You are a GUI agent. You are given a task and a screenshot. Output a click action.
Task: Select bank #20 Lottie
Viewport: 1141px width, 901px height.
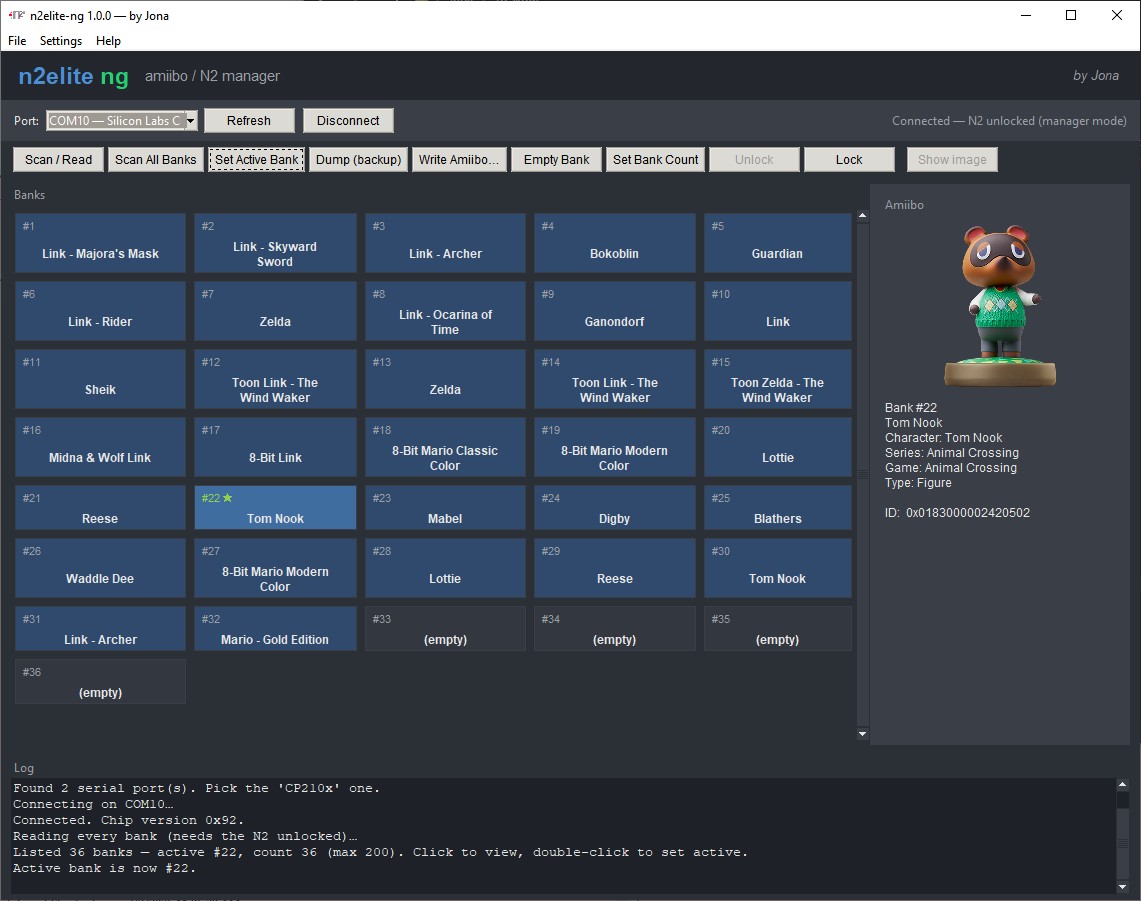[x=778, y=447]
